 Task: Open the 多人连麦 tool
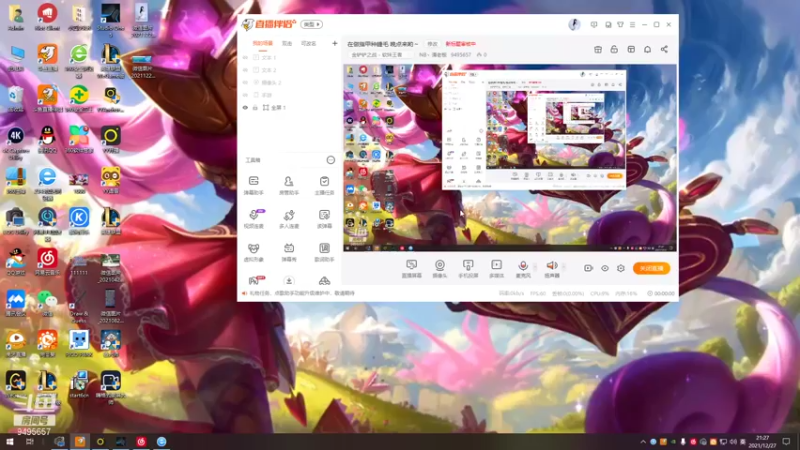click(289, 218)
